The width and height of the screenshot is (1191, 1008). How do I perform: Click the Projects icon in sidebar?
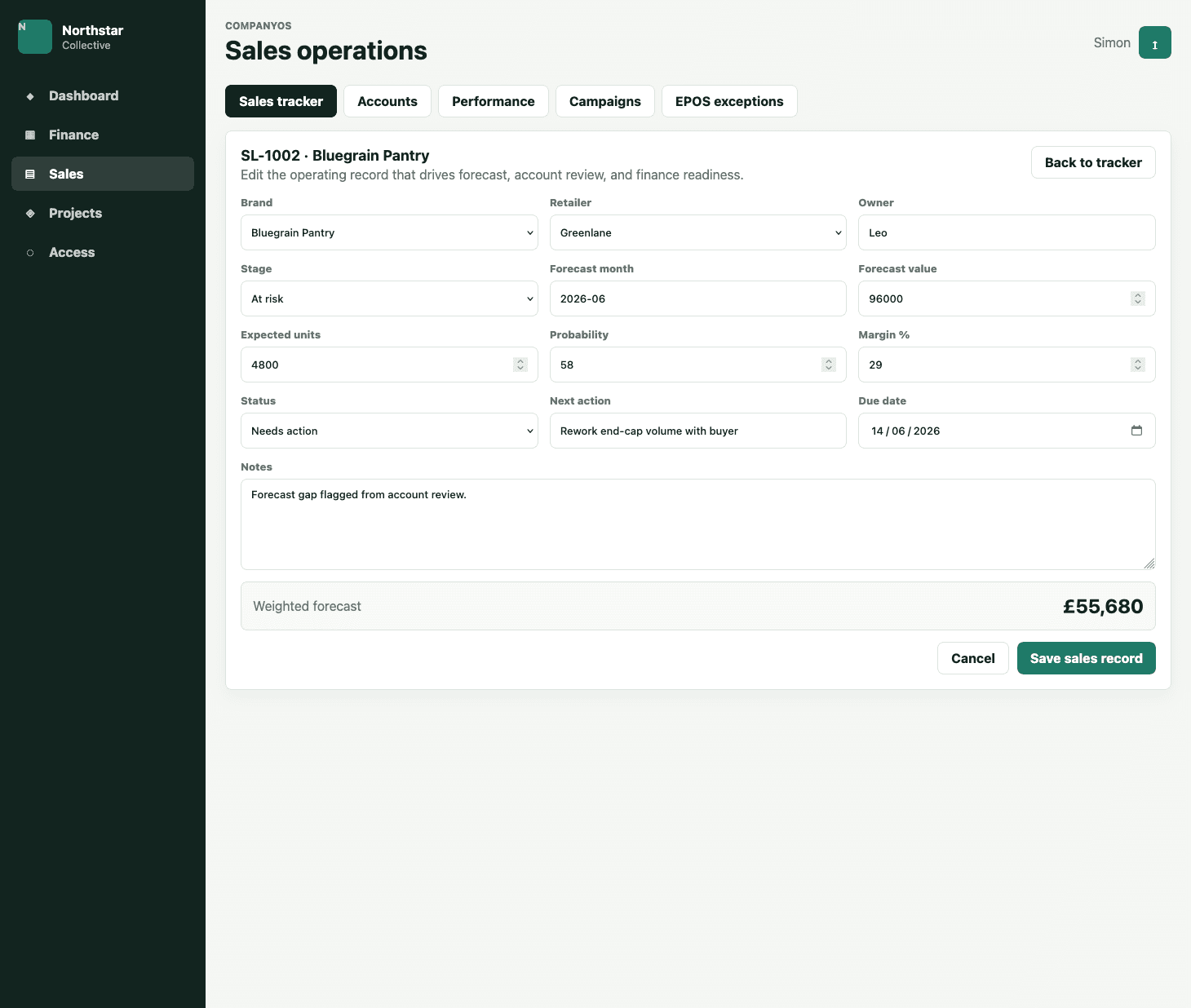coord(30,214)
